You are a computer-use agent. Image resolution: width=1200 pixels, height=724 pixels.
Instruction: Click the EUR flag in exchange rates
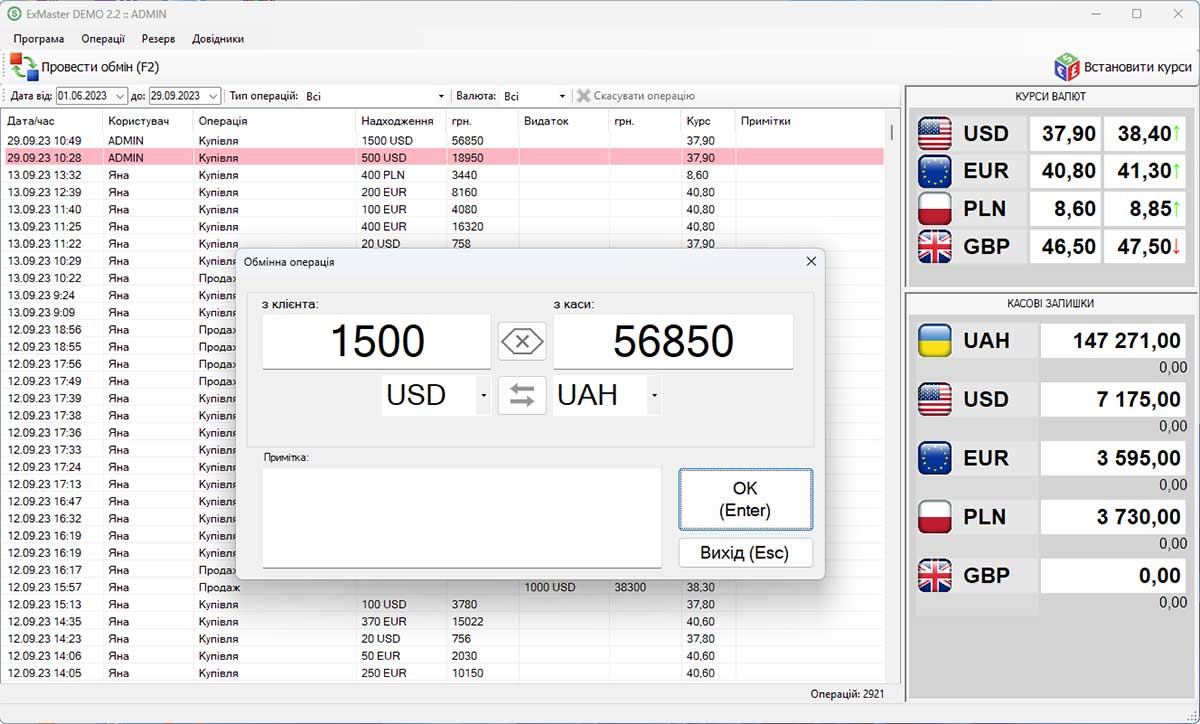[935, 171]
